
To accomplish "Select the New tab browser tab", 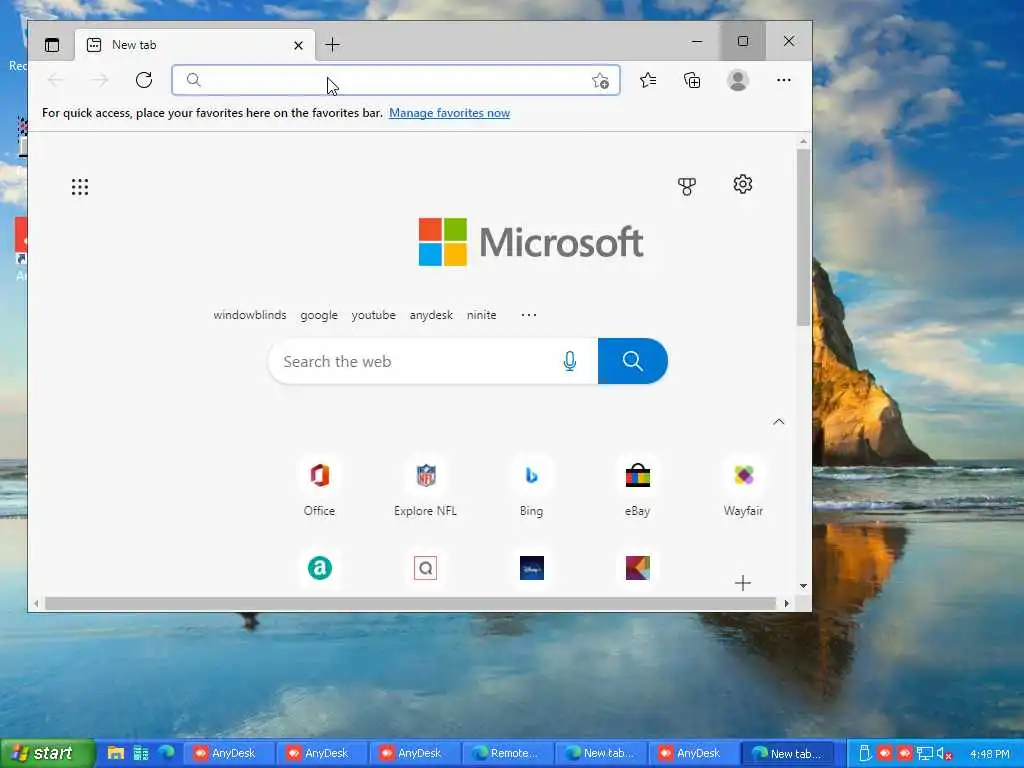I will click(196, 45).
